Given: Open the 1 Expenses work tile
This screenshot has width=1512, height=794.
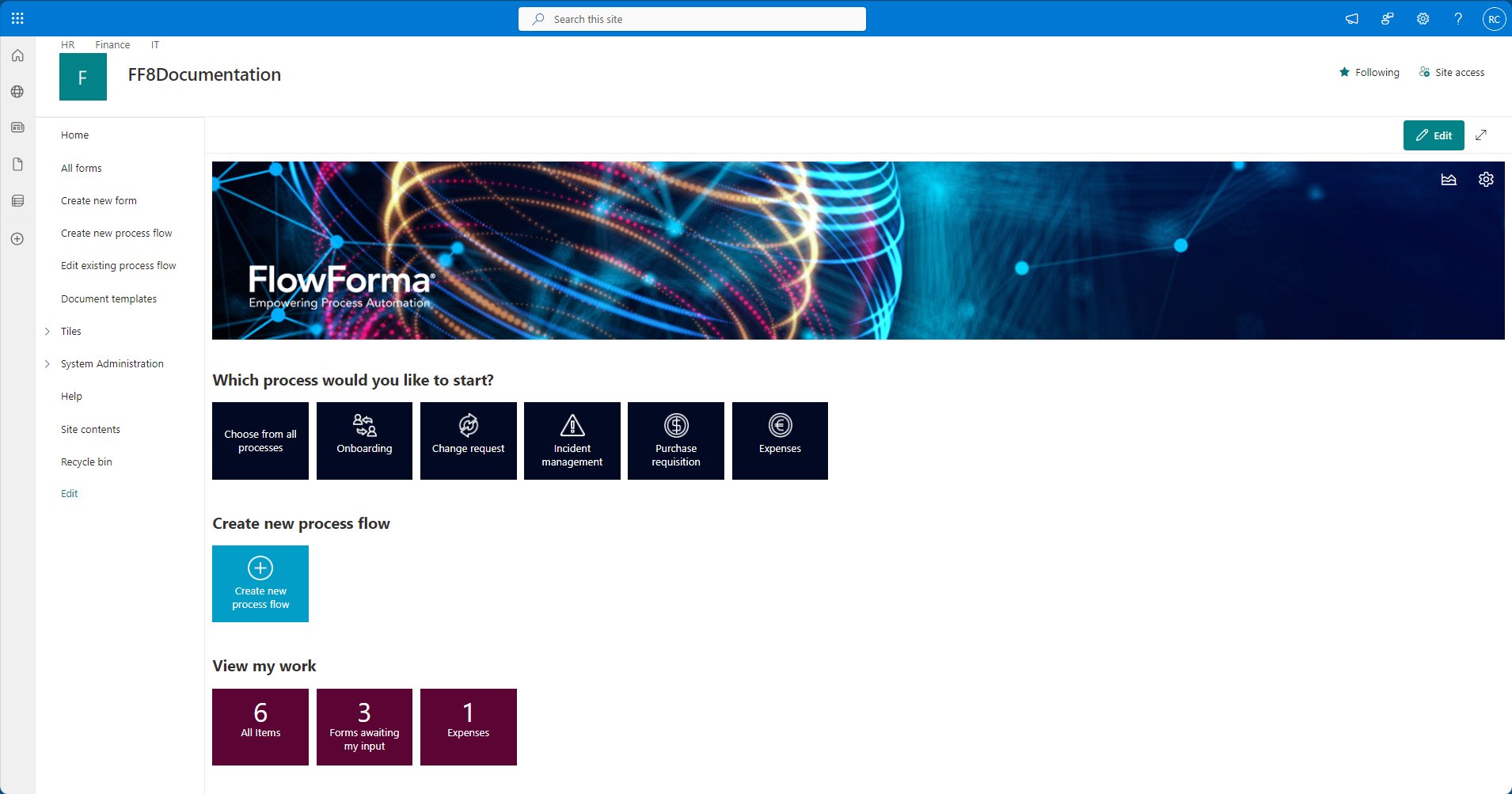Looking at the screenshot, I should tap(469, 727).
